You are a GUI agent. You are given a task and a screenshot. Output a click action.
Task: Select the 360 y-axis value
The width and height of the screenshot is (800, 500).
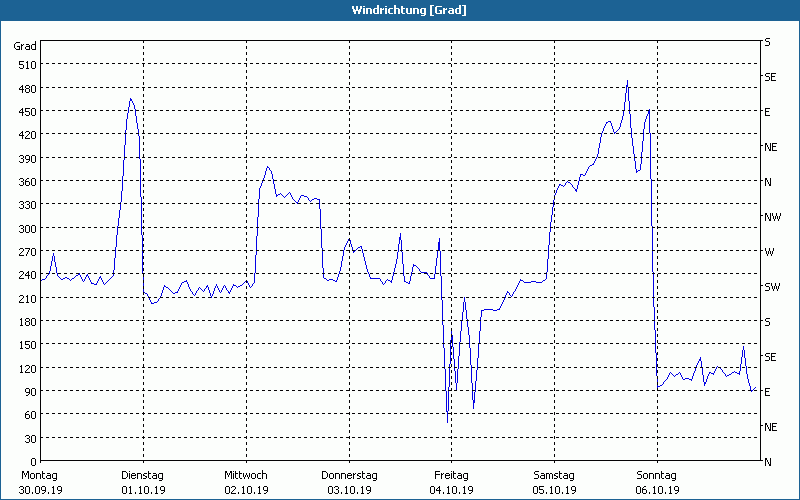pos(28,182)
